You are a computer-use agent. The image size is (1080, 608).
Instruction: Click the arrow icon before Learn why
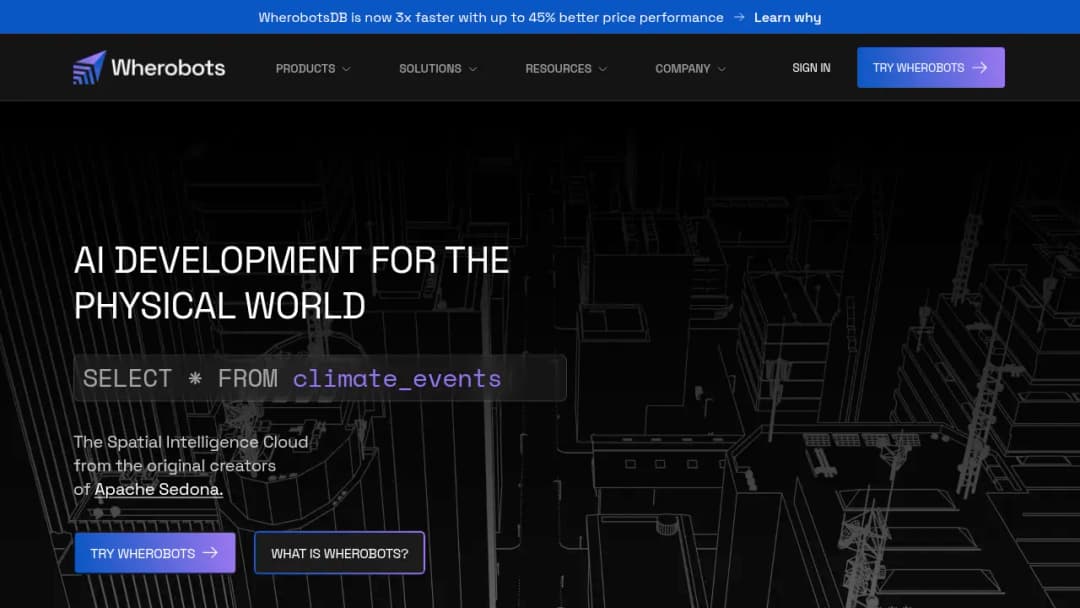click(739, 17)
